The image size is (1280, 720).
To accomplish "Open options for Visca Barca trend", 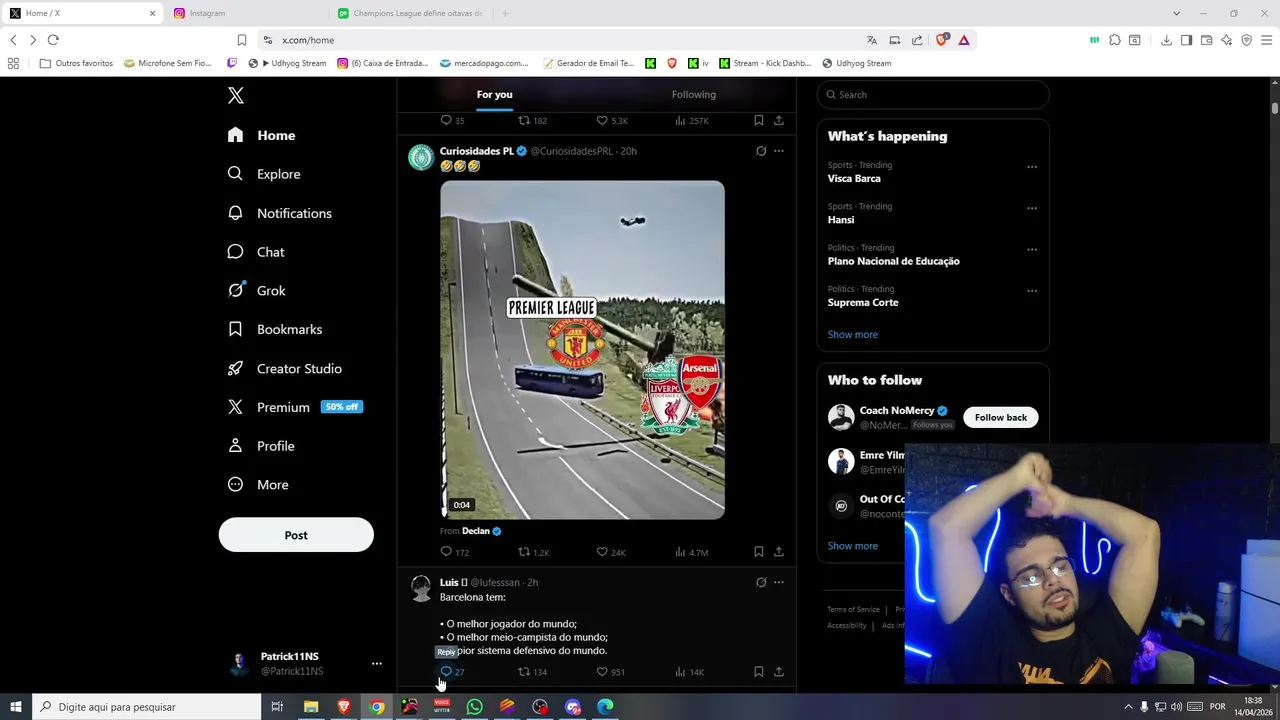I will (1032, 167).
